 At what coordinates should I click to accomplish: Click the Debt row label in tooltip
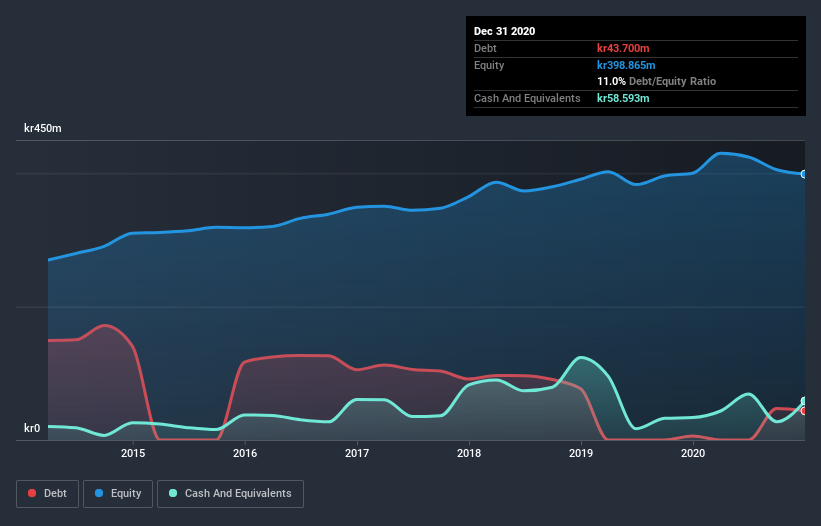click(x=485, y=48)
